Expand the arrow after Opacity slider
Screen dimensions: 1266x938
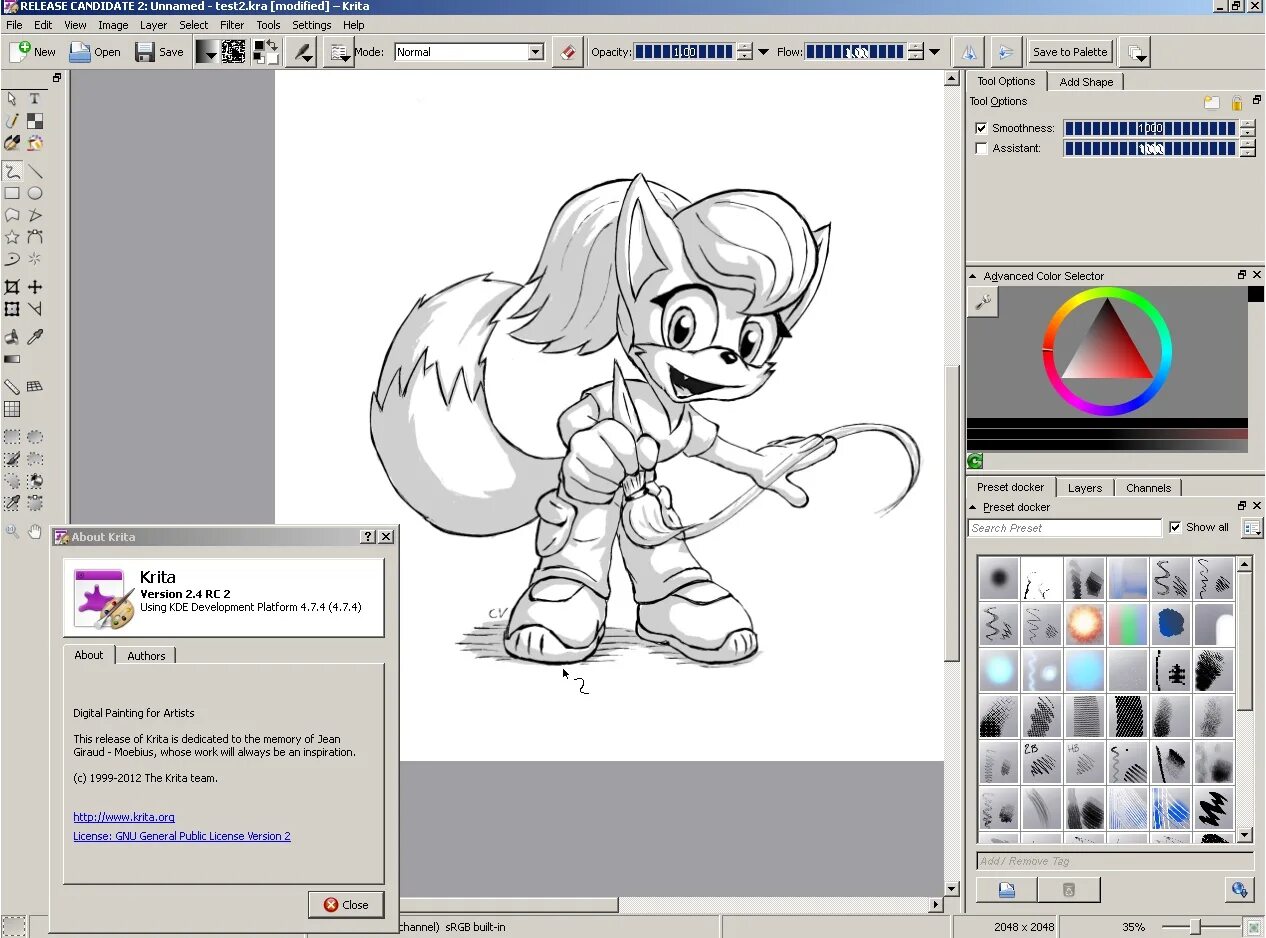click(x=764, y=52)
